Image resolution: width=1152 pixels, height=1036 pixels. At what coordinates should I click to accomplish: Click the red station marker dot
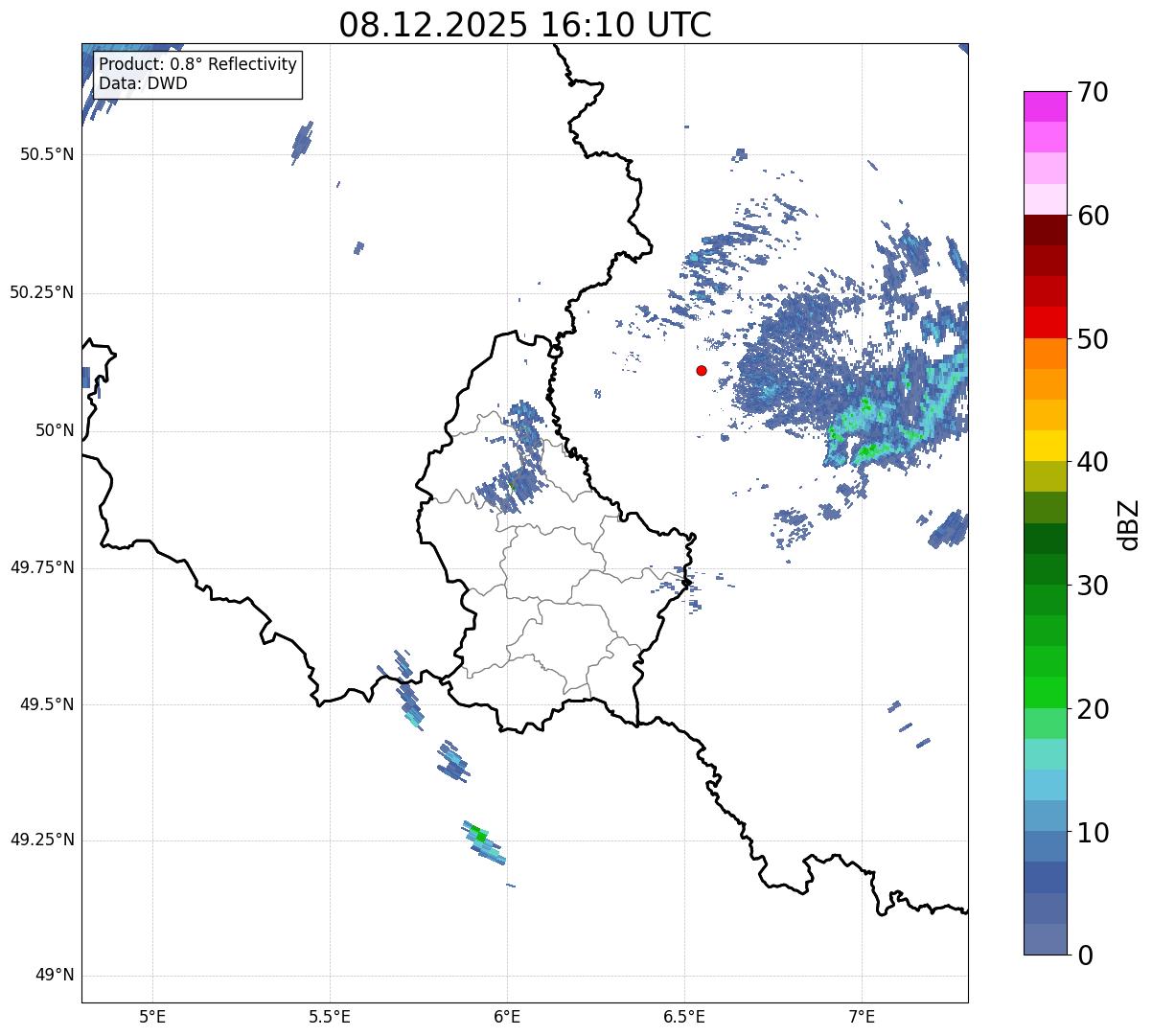[702, 370]
